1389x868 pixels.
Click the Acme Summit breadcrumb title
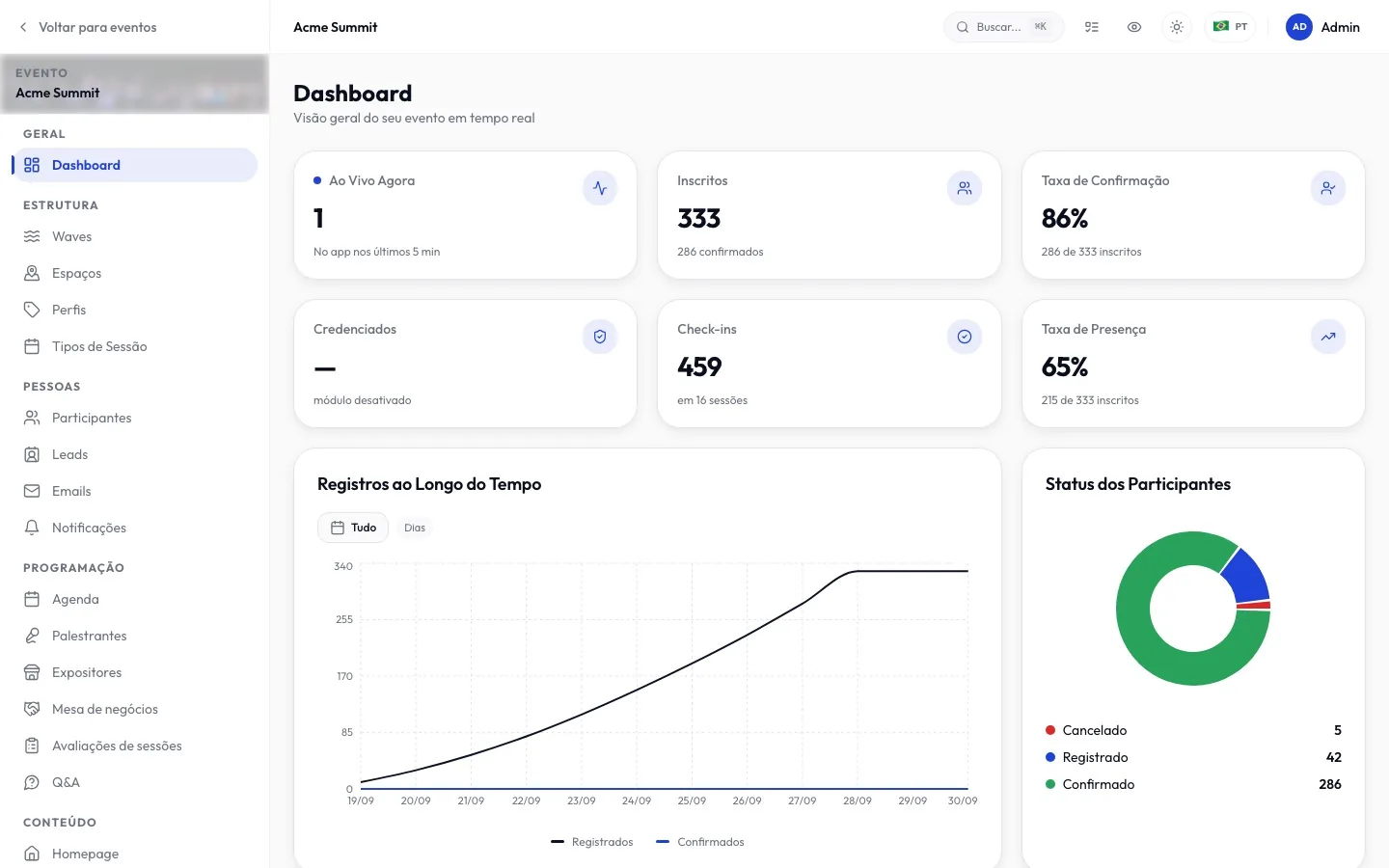(x=336, y=27)
